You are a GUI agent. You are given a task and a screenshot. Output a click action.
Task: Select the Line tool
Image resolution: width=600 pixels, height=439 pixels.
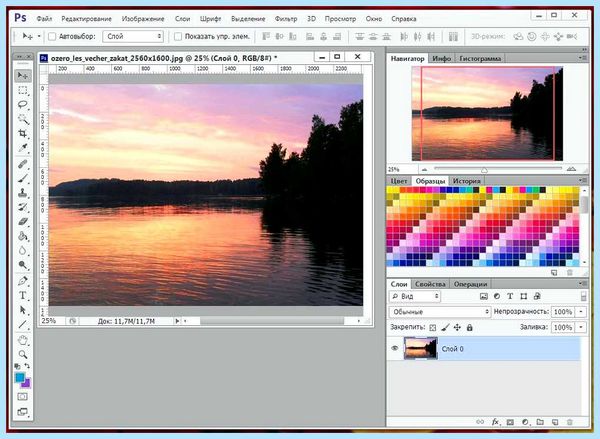click(x=23, y=325)
